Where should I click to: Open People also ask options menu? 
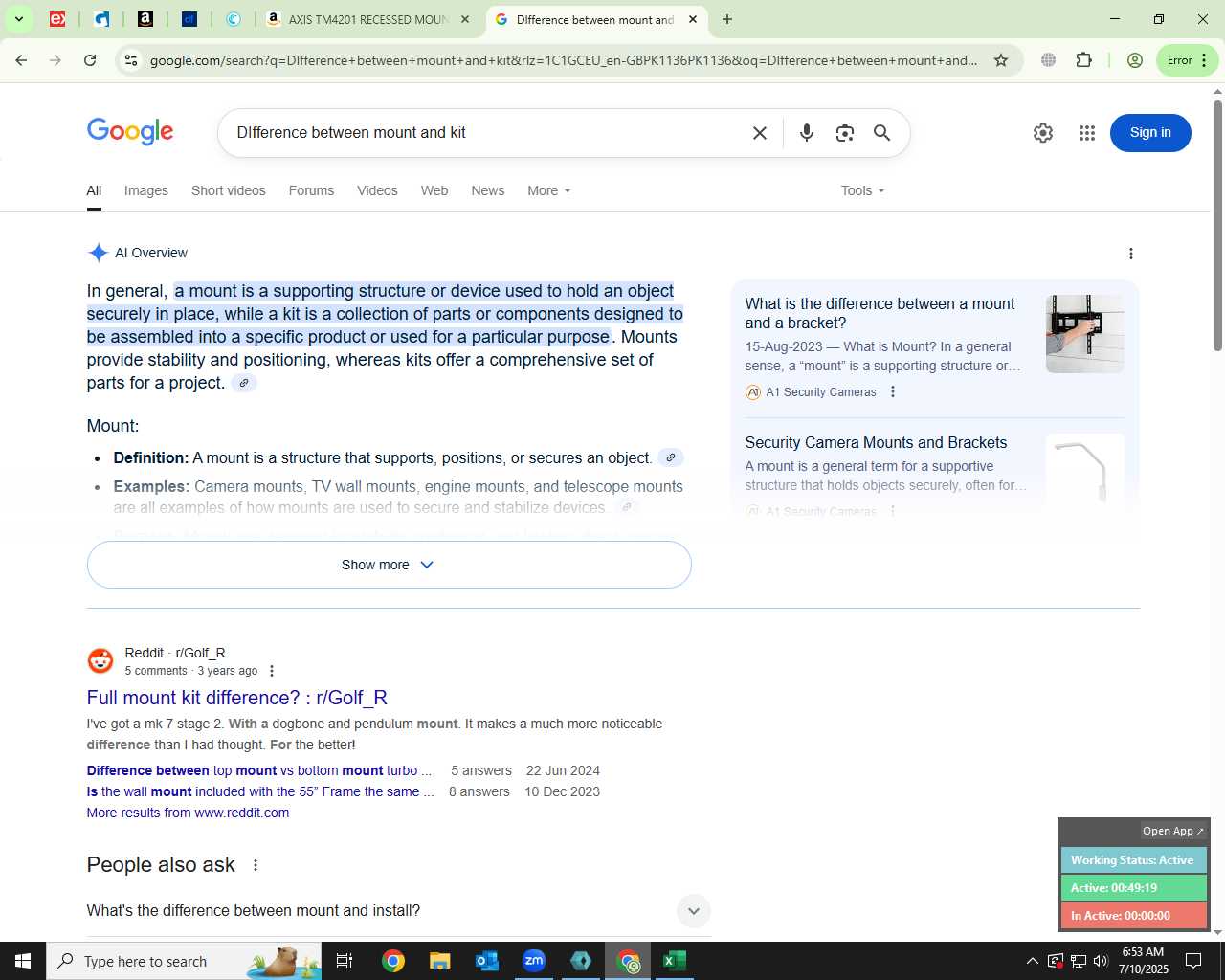click(x=256, y=865)
